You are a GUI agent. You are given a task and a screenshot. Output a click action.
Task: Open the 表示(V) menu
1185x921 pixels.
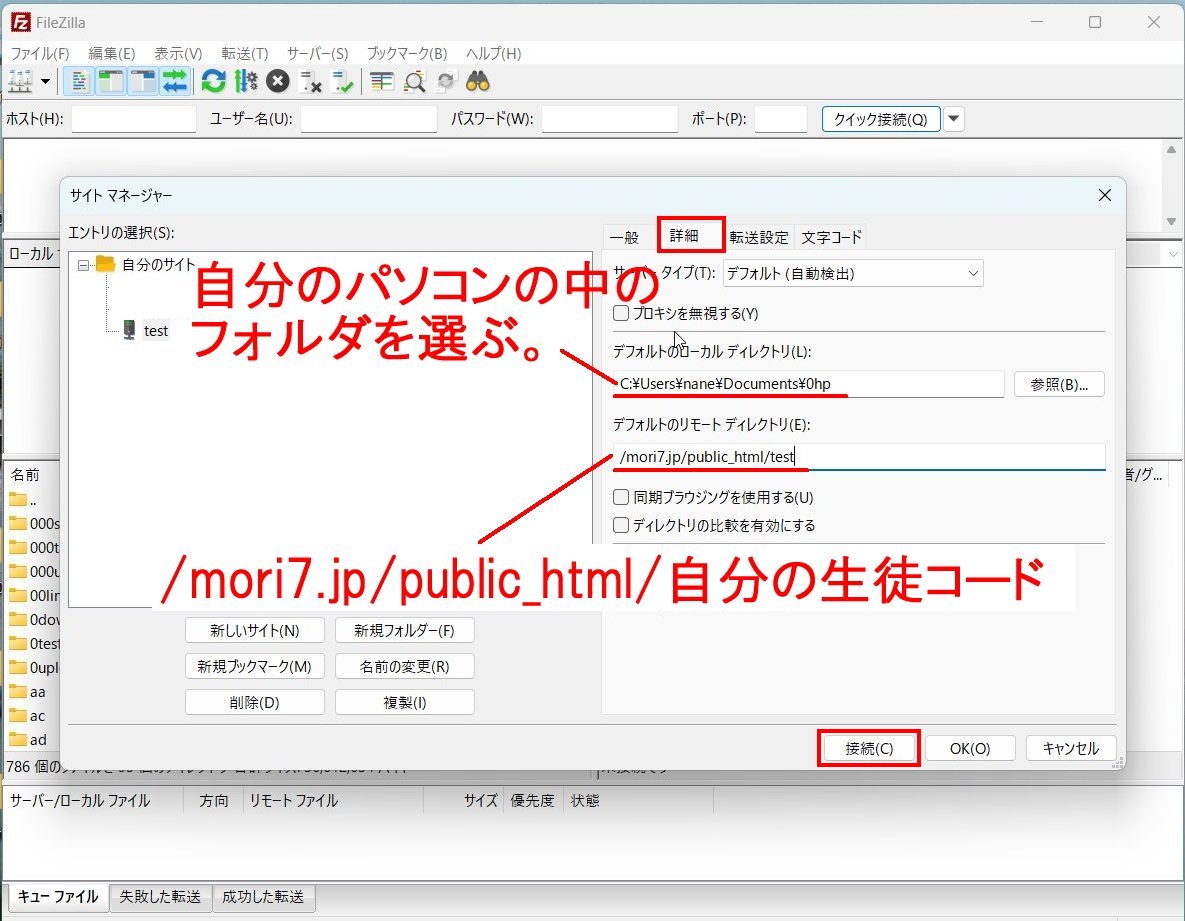click(x=178, y=54)
